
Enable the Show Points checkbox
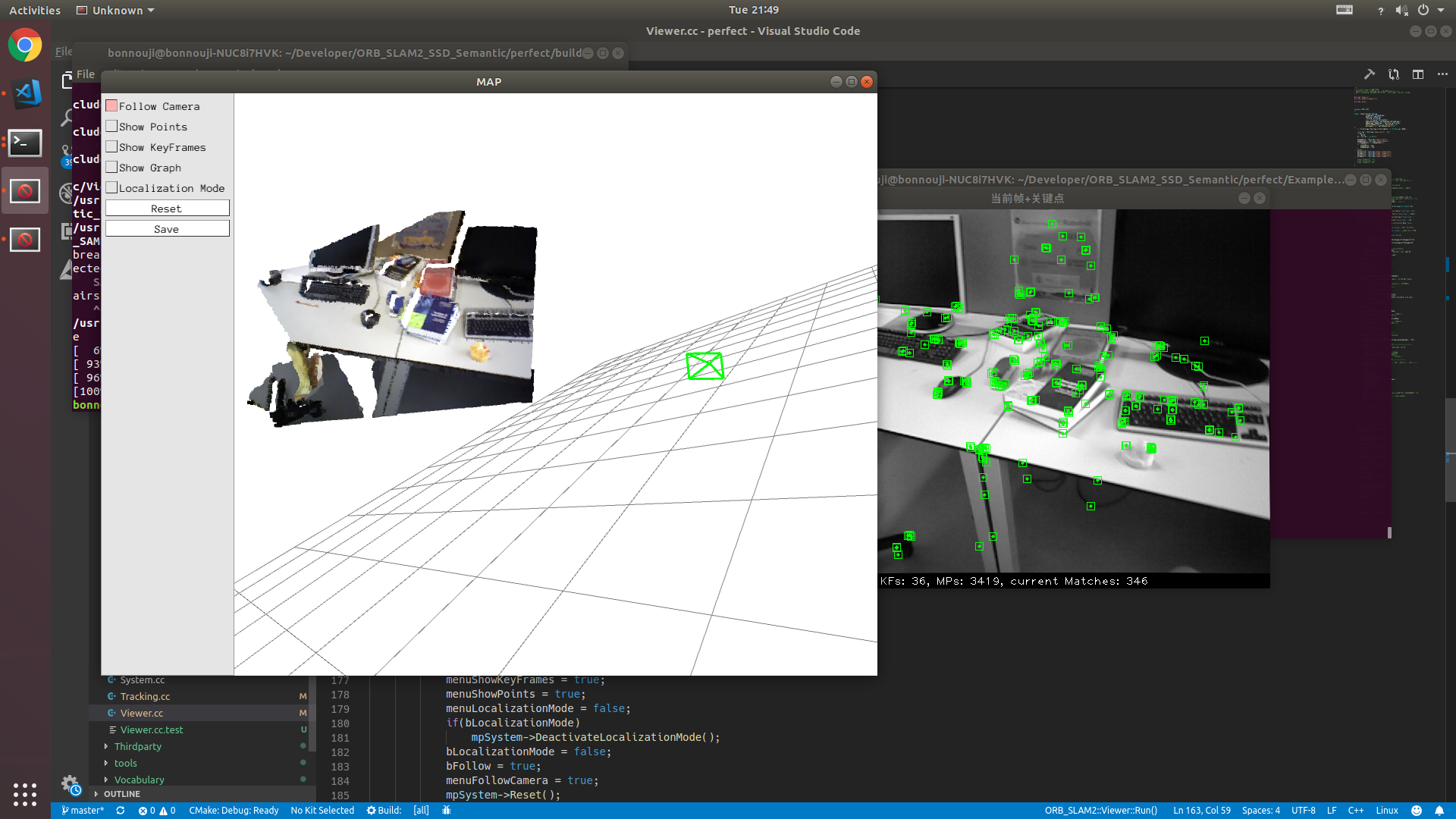click(111, 127)
